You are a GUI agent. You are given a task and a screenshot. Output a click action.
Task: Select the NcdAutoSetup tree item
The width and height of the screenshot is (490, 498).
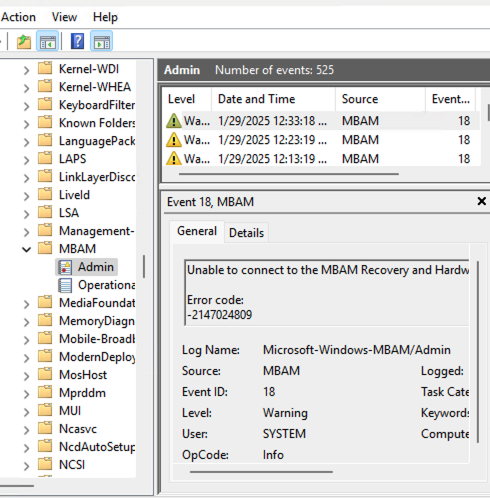[x=97, y=447]
